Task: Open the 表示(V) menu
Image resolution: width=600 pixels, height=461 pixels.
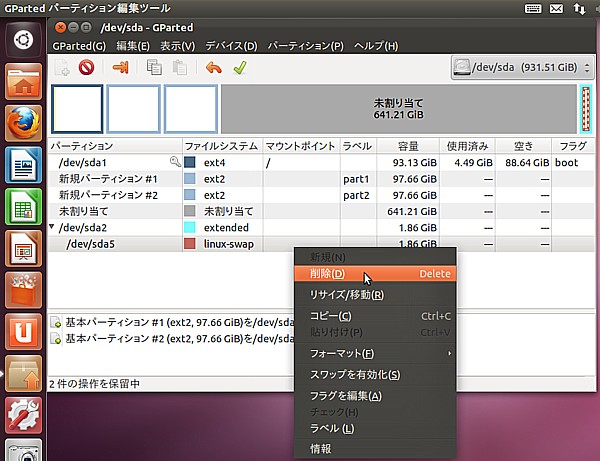Action: pos(178,46)
